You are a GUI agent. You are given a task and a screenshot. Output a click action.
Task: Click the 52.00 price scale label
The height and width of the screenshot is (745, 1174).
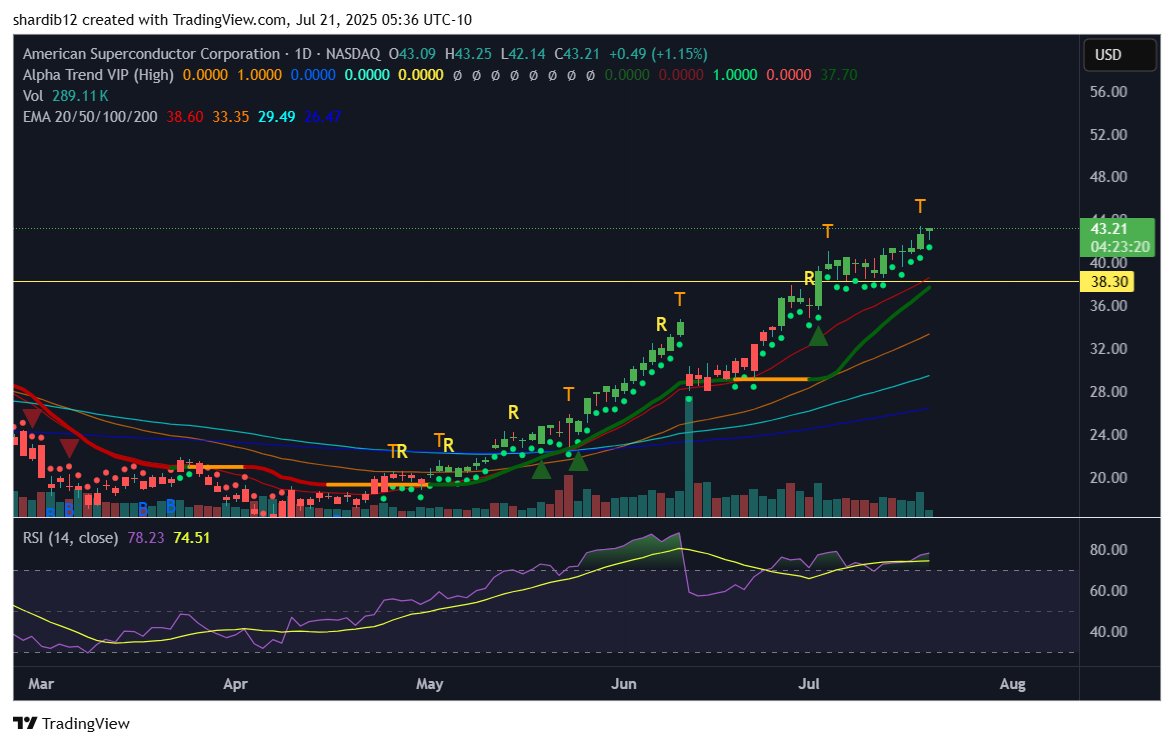point(1108,135)
